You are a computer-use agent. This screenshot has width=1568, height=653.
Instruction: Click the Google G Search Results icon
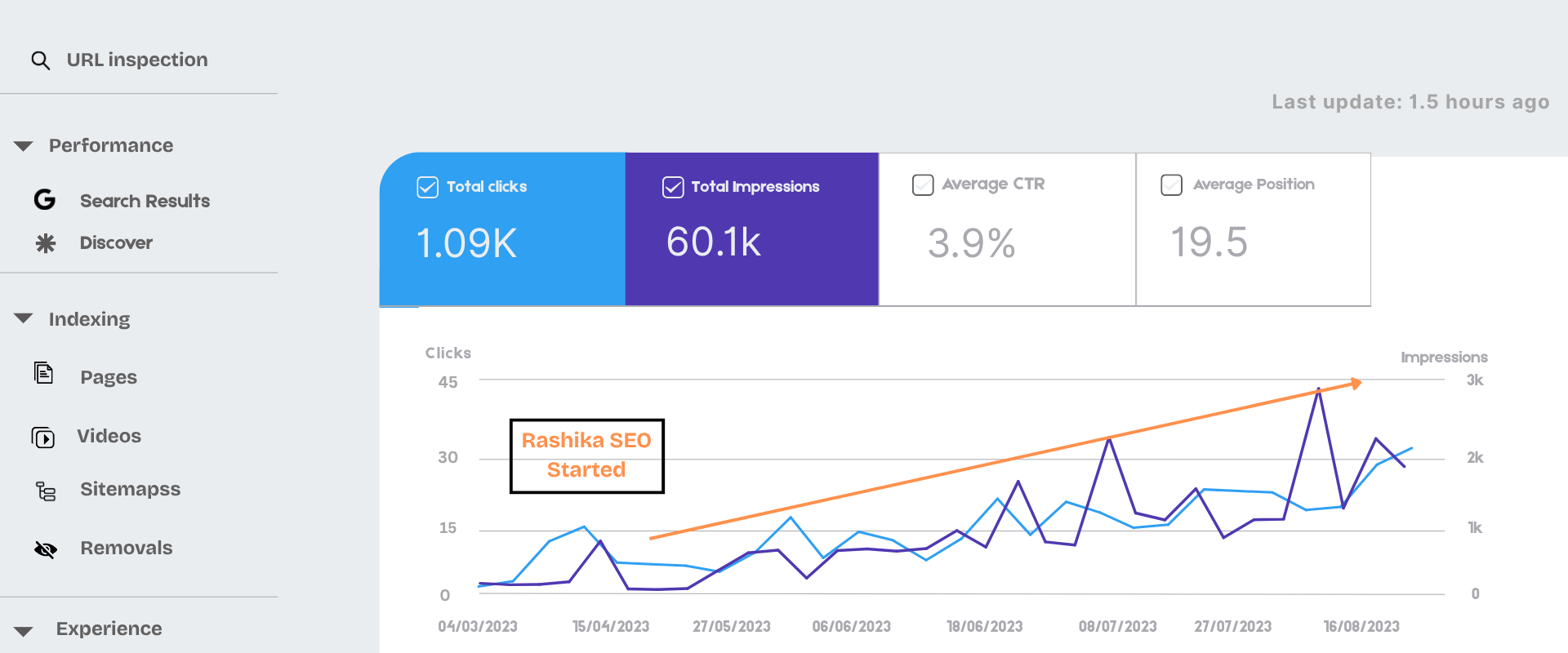click(45, 200)
